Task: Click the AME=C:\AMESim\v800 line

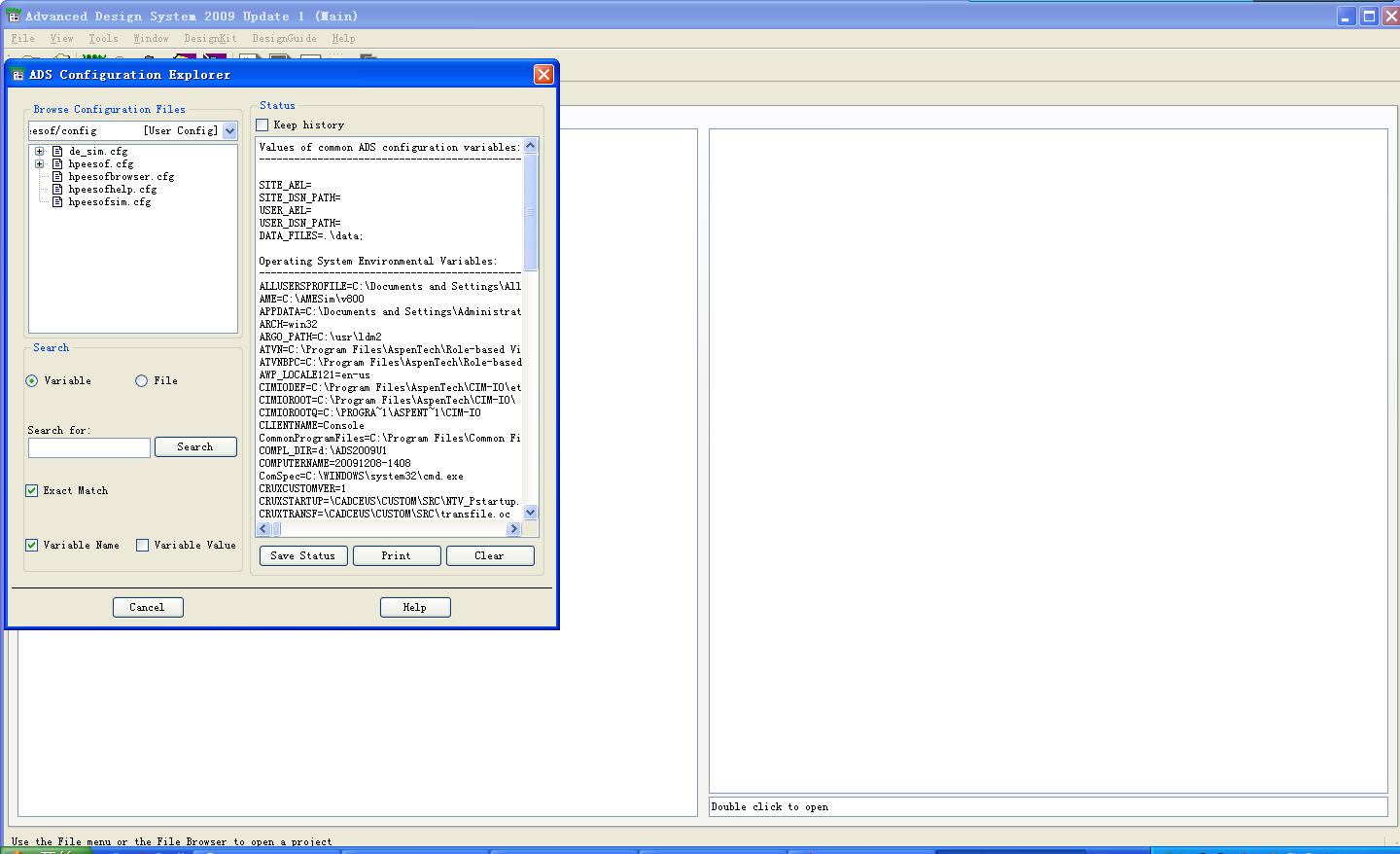Action: point(311,299)
